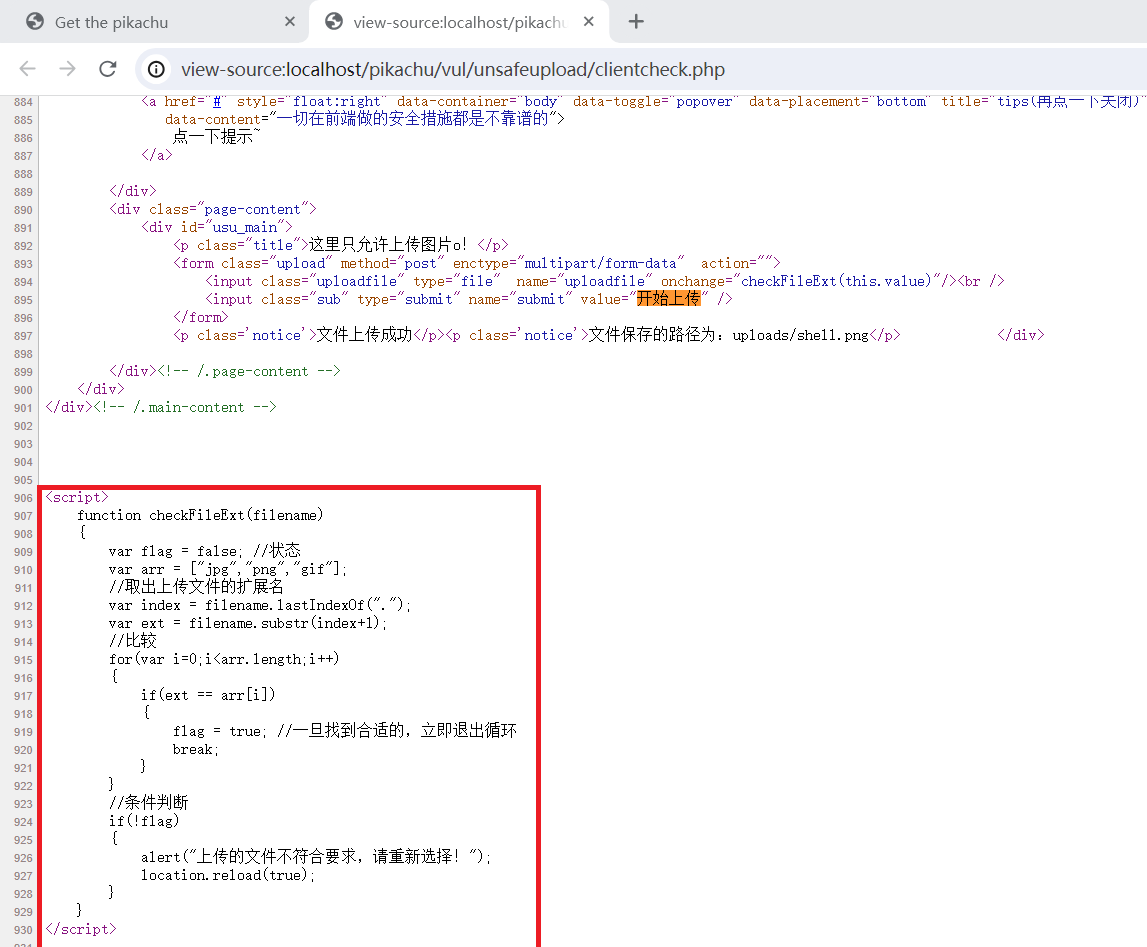Viewport: 1147px width, 947px height.
Task: Click the closing </script> tag text
Action: [80, 929]
